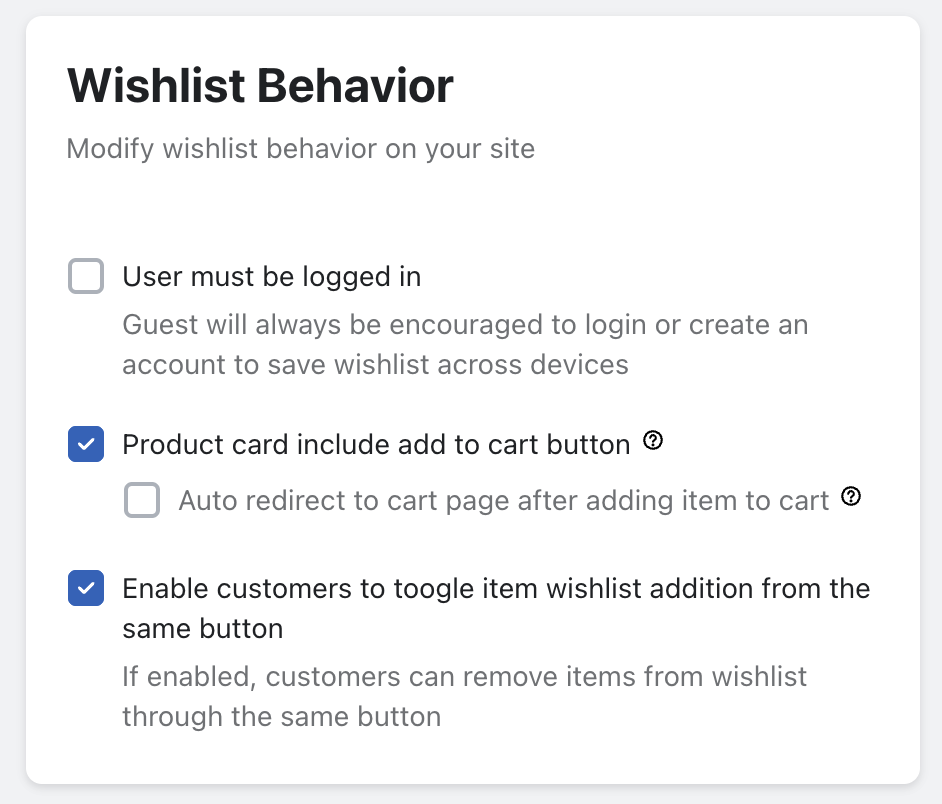
Task: Click the word "Guest" in the login description
Action: coord(156,325)
